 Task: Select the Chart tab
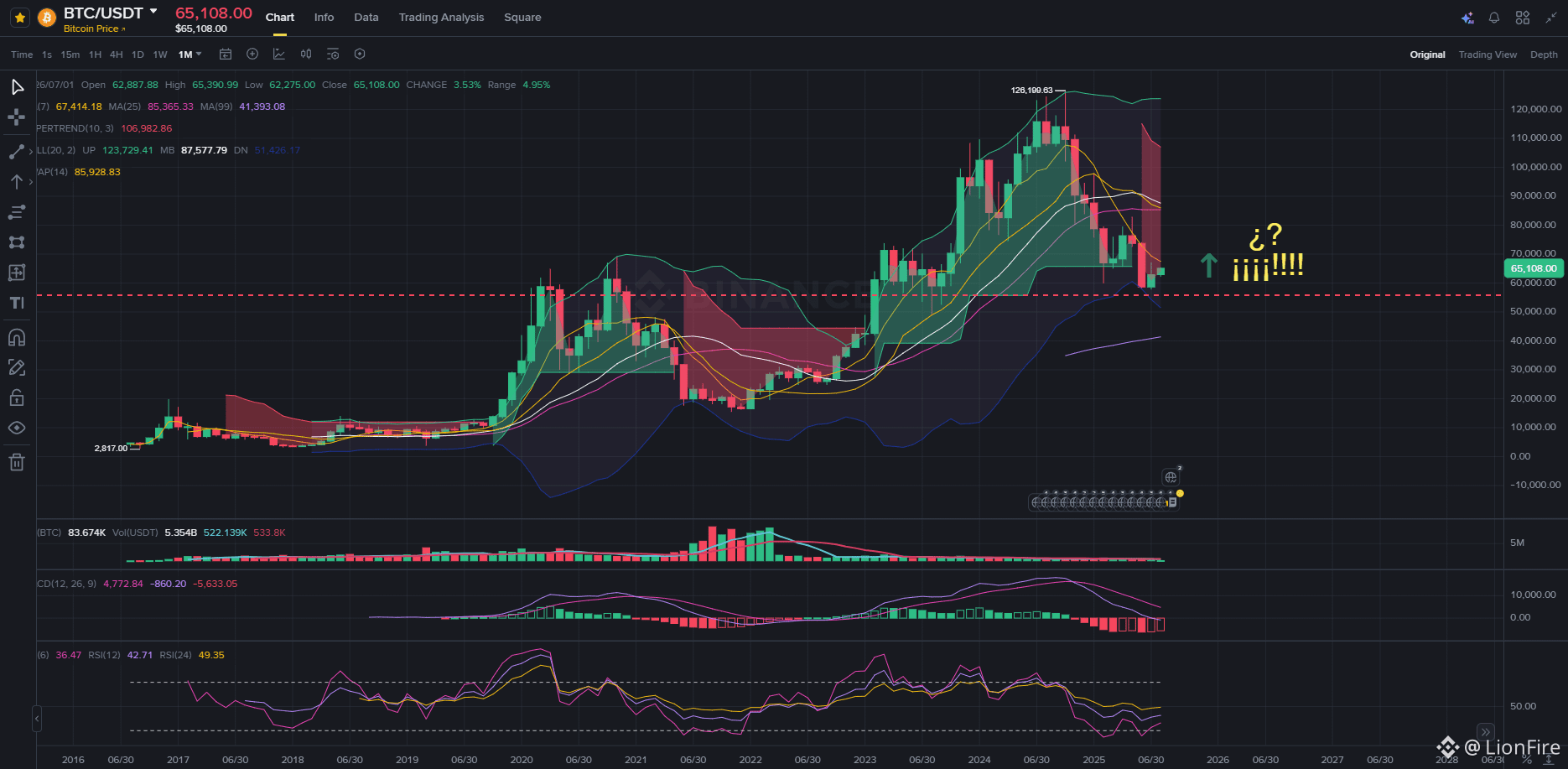click(x=280, y=17)
